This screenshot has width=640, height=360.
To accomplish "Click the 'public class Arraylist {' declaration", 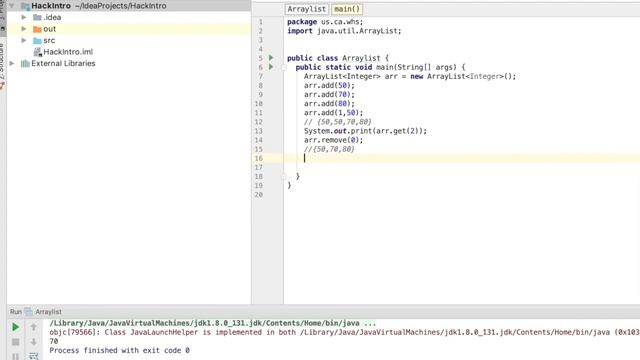I will (338, 58).
